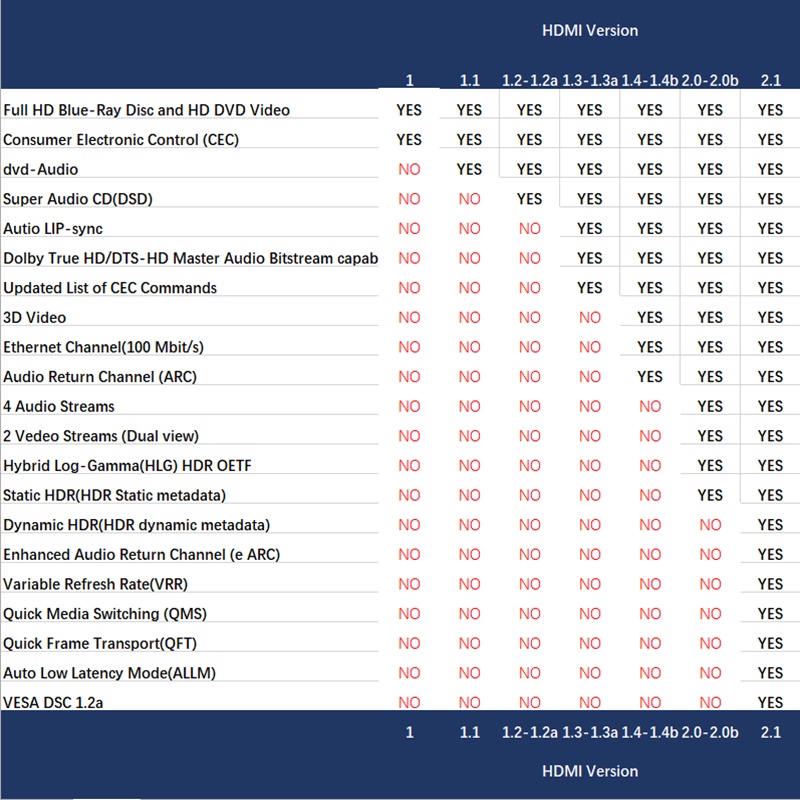Select the 'Quick Media Switching (QMS)' row label
800x800 pixels.
(105, 614)
